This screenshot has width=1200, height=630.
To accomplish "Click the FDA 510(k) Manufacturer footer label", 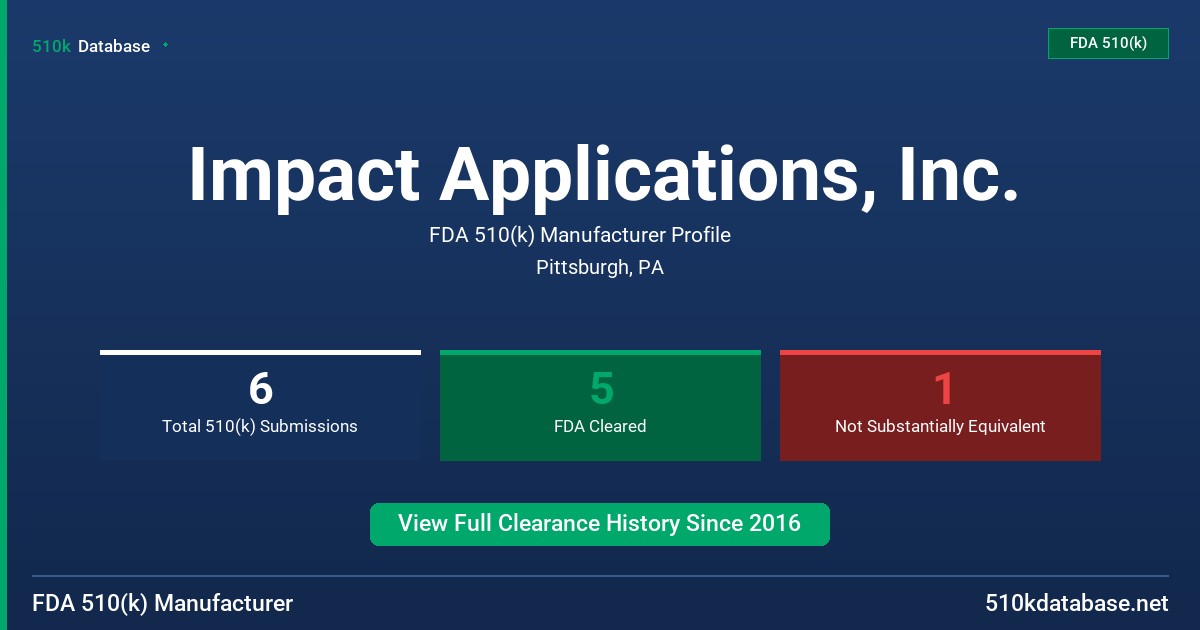I will tap(163, 603).
